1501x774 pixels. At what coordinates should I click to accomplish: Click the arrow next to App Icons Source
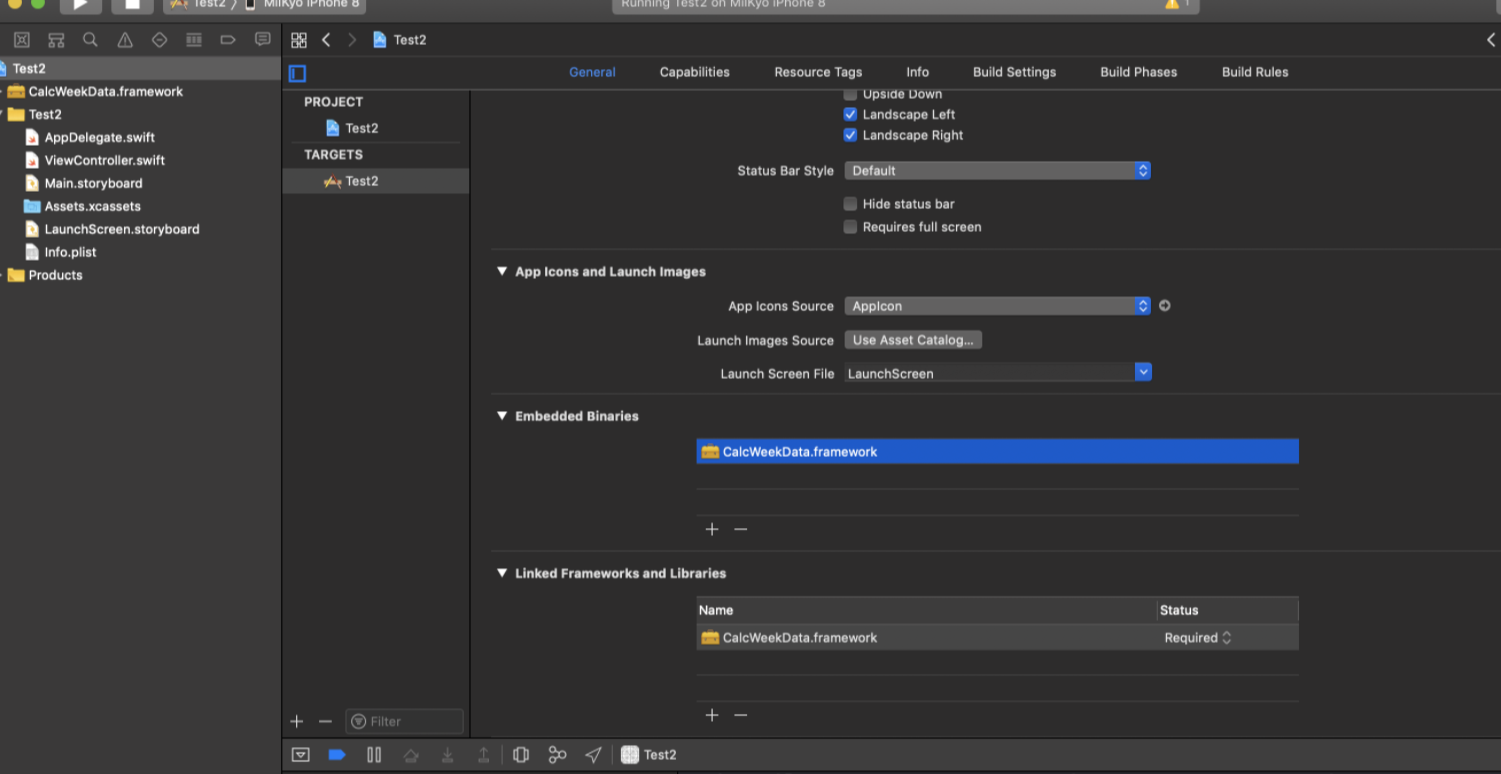click(x=1165, y=306)
